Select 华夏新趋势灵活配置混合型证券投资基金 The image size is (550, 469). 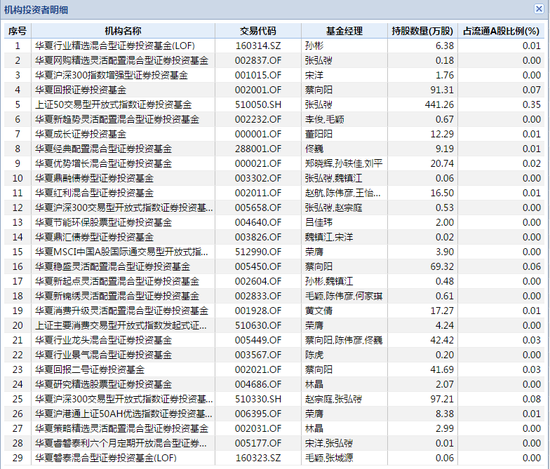pos(274,119)
